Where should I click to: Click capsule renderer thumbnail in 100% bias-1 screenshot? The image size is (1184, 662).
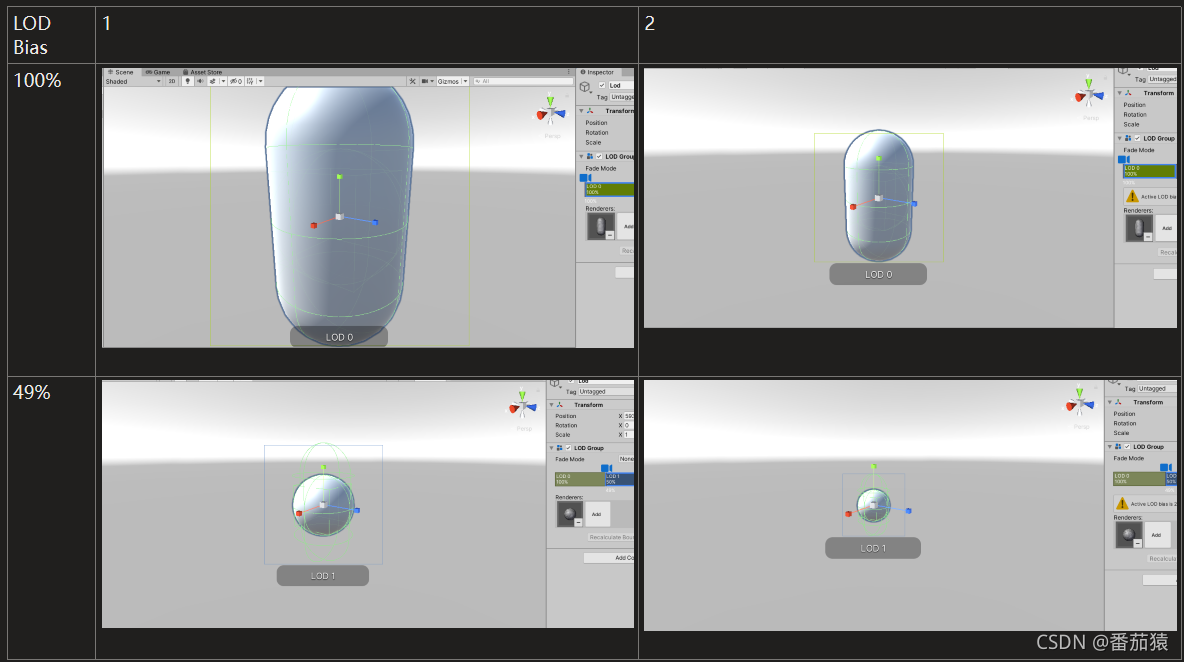pos(601,226)
